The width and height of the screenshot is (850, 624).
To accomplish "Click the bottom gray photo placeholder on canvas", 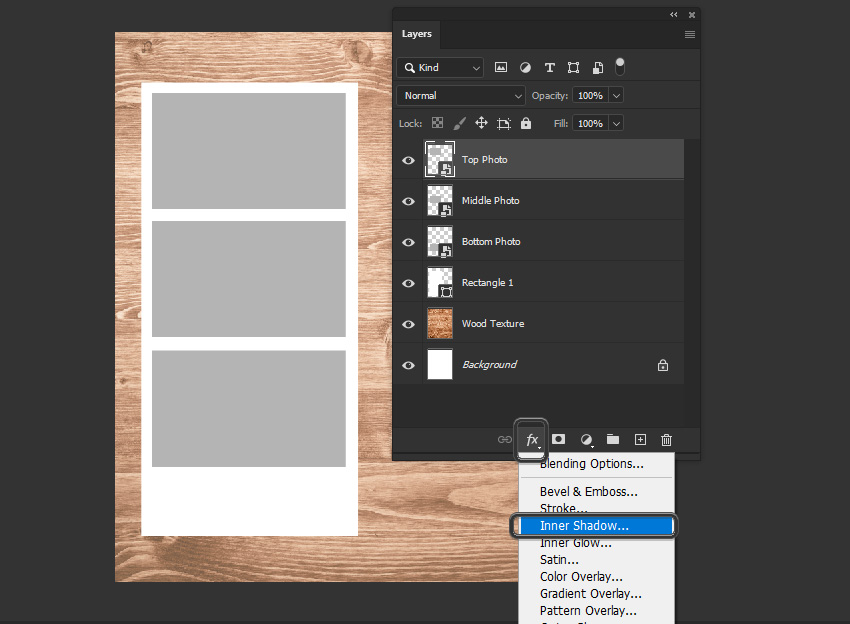I will (249, 408).
